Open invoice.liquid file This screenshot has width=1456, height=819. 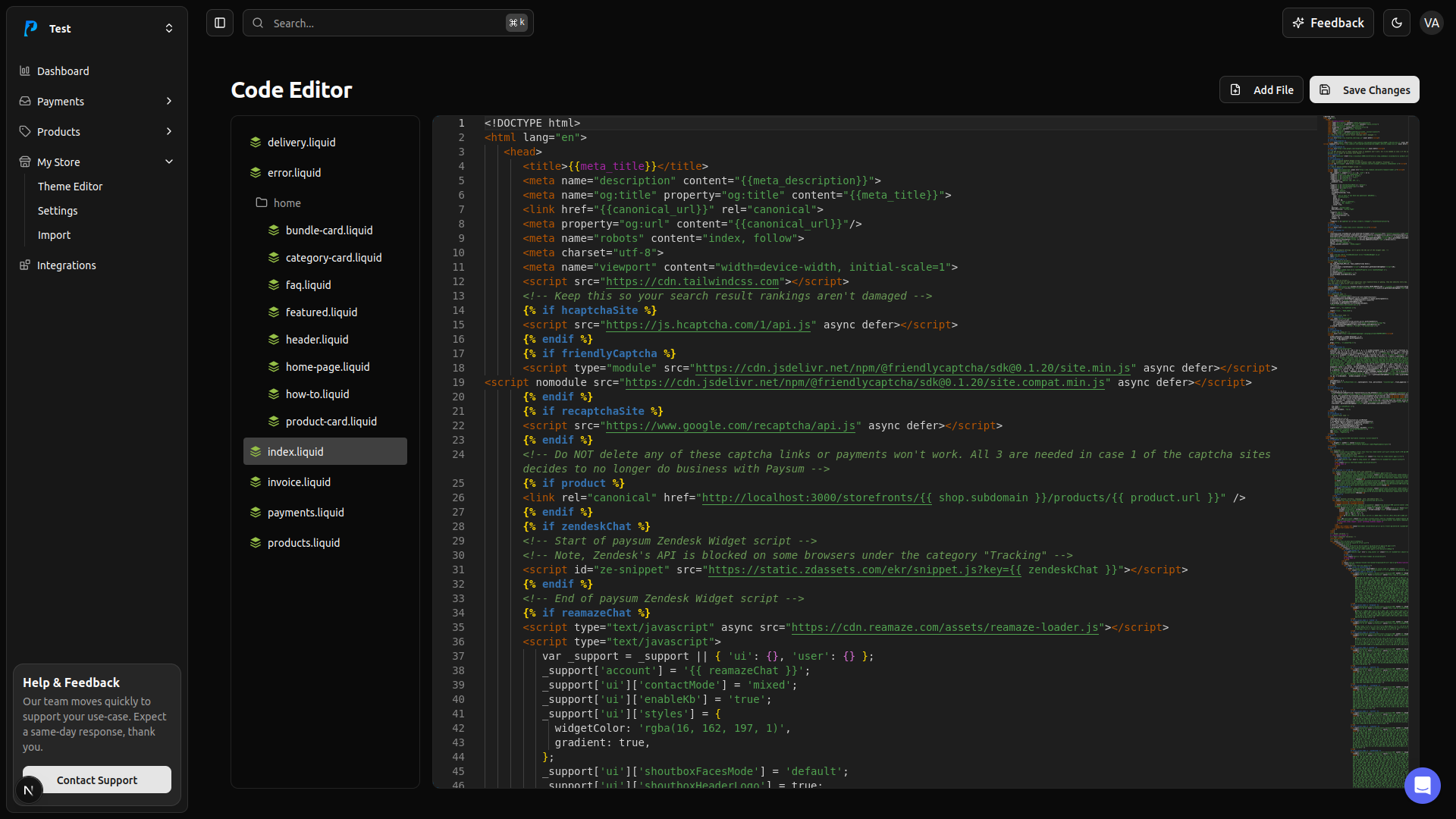coord(325,482)
